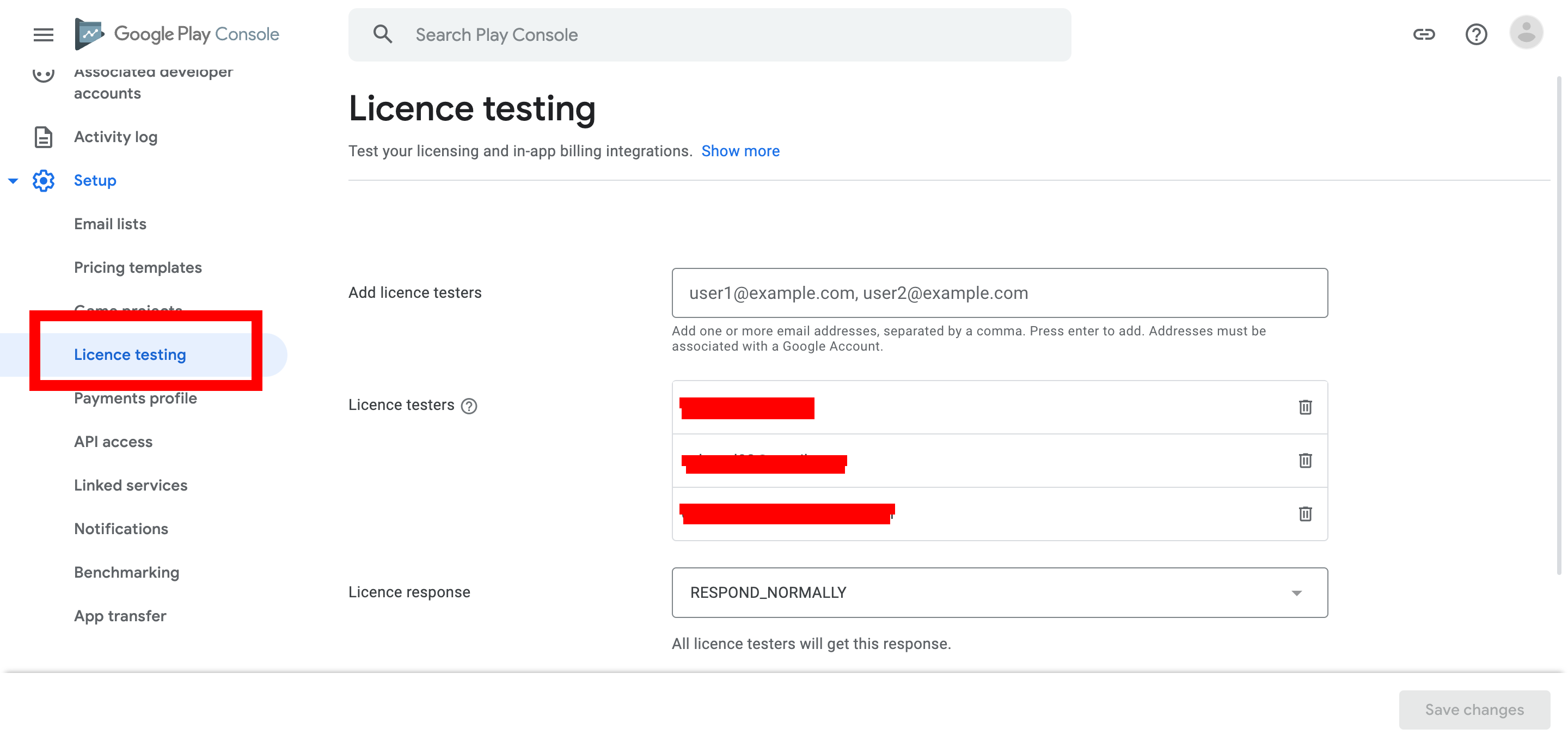Open the hamburger navigation menu
This screenshot has height=747, width=1568.
point(43,35)
